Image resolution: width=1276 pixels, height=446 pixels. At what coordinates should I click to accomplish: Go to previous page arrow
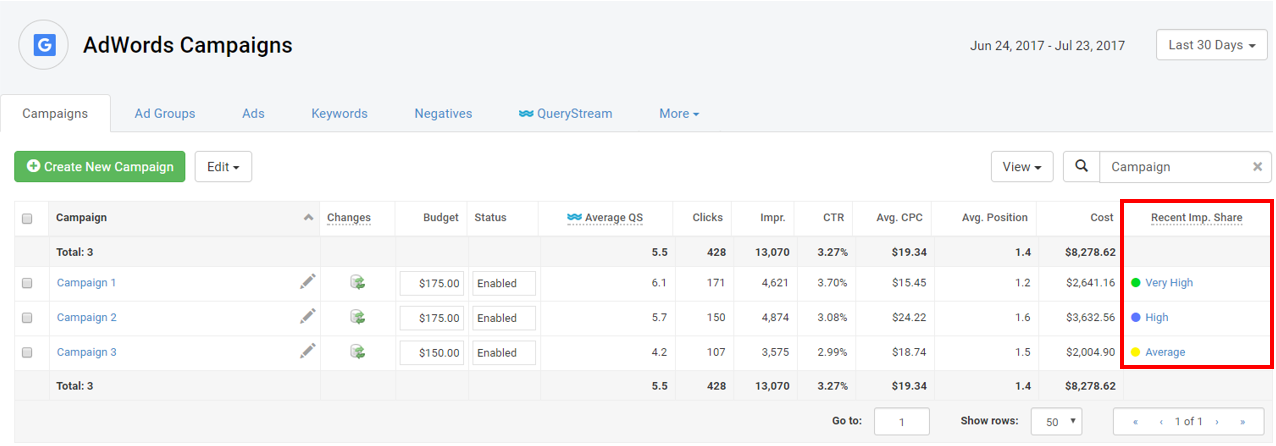[x=1161, y=422]
